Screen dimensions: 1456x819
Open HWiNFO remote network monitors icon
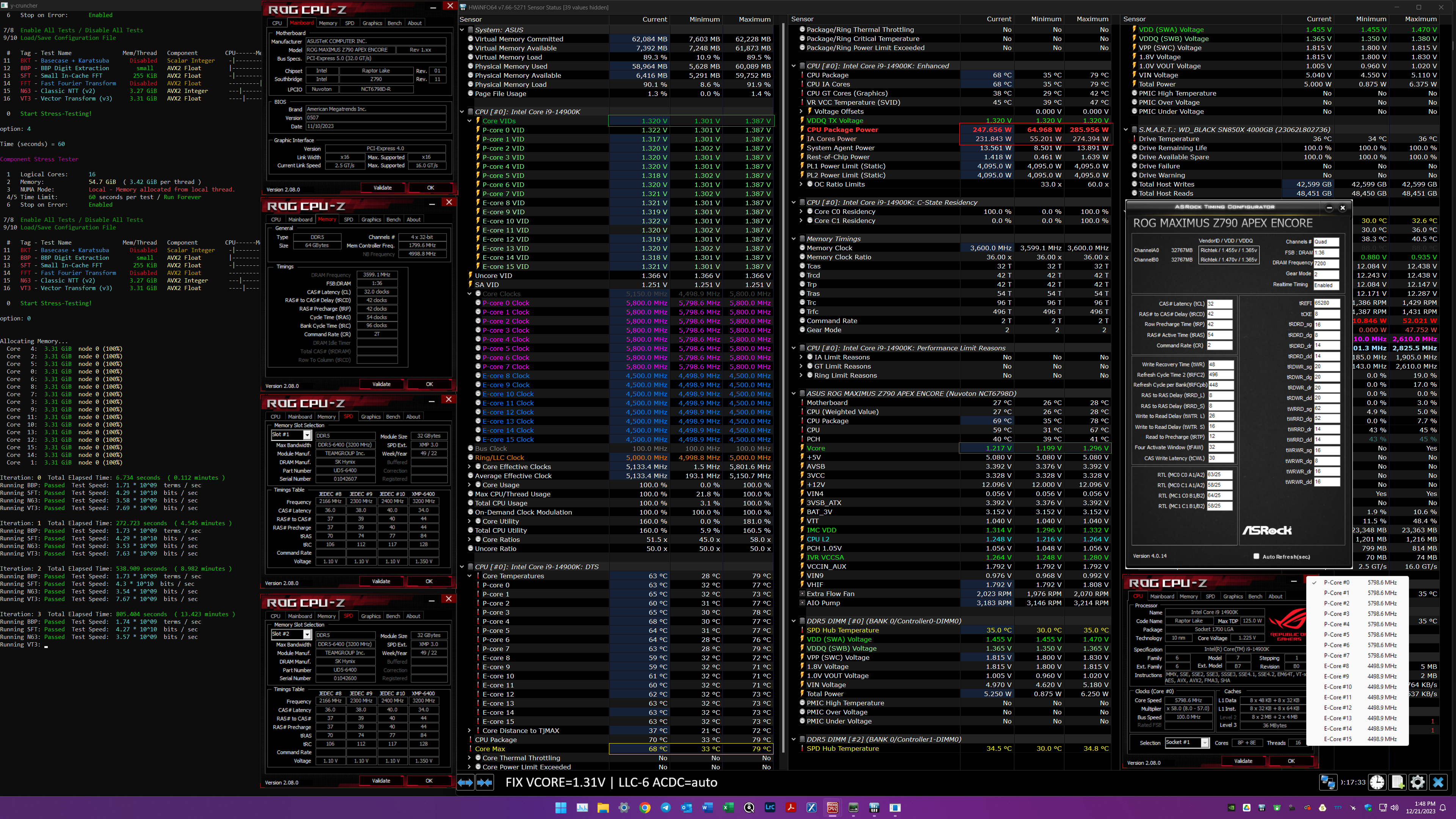[x=1328, y=782]
